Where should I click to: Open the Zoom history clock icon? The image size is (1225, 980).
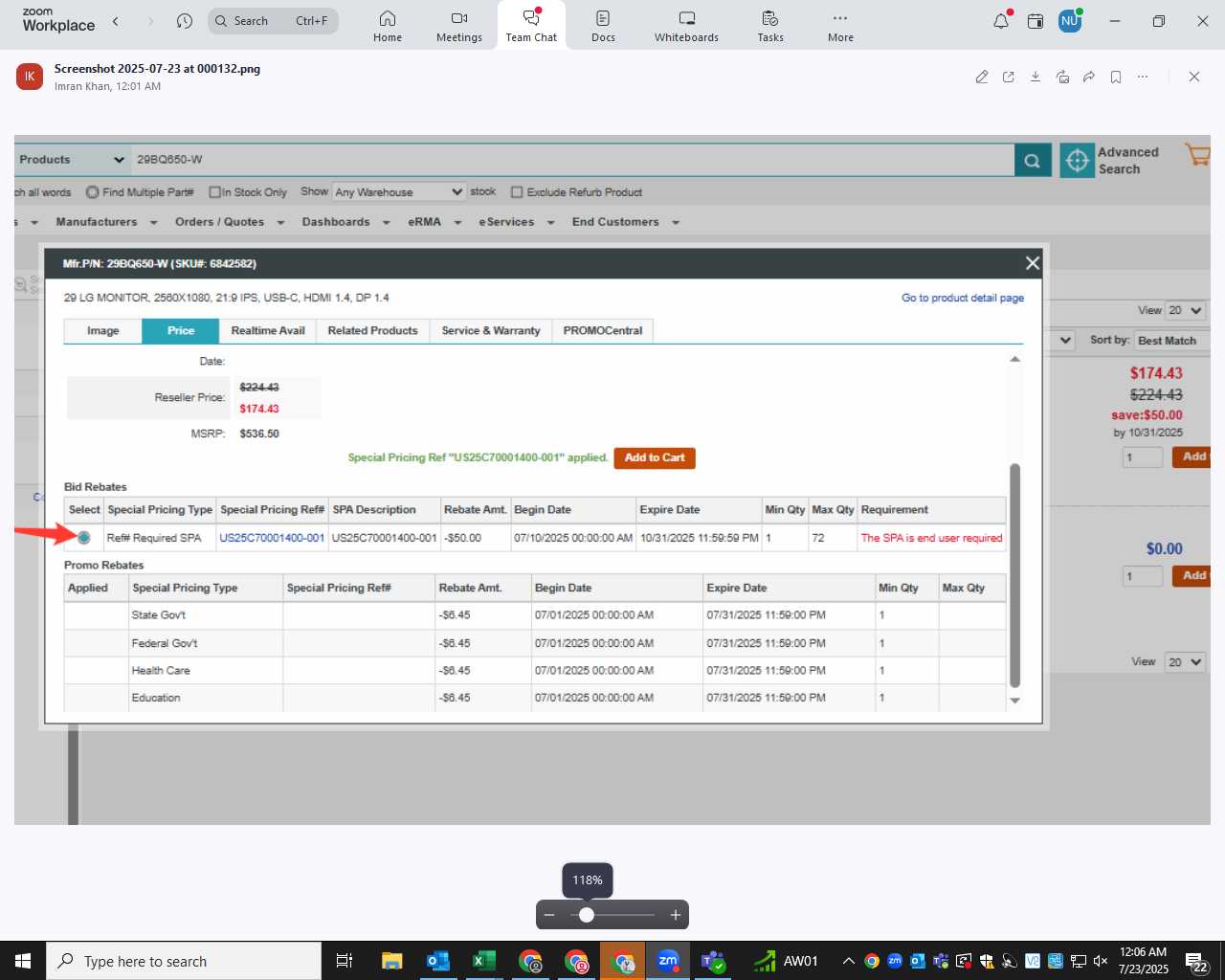click(x=185, y=20)
